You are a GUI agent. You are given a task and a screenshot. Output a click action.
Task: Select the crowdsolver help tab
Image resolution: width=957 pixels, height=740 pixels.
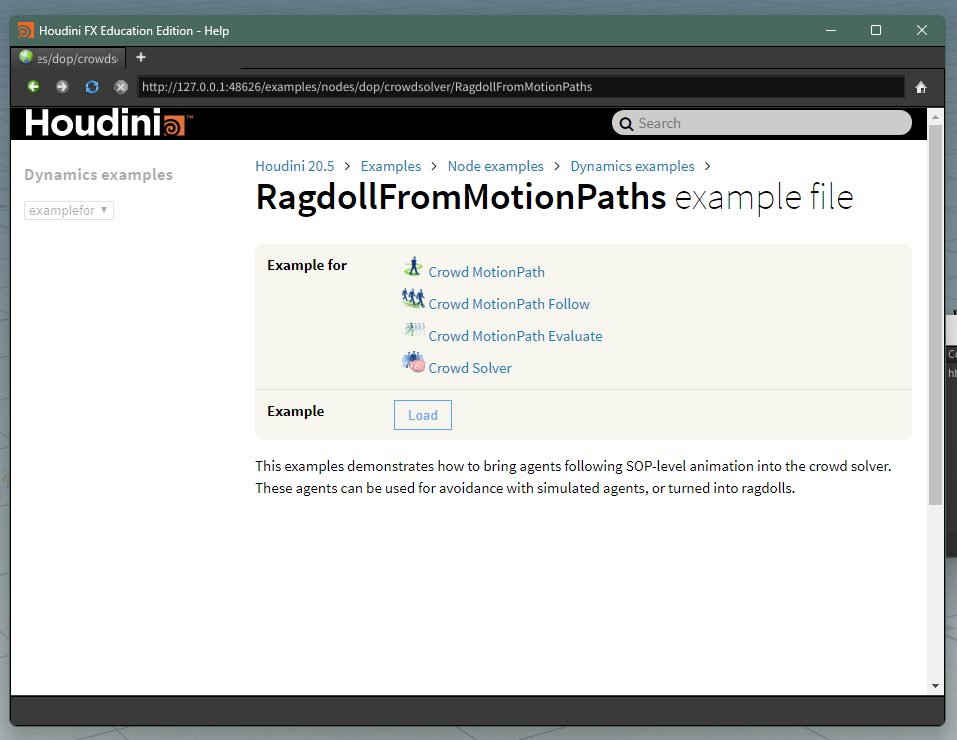point(69,58)
